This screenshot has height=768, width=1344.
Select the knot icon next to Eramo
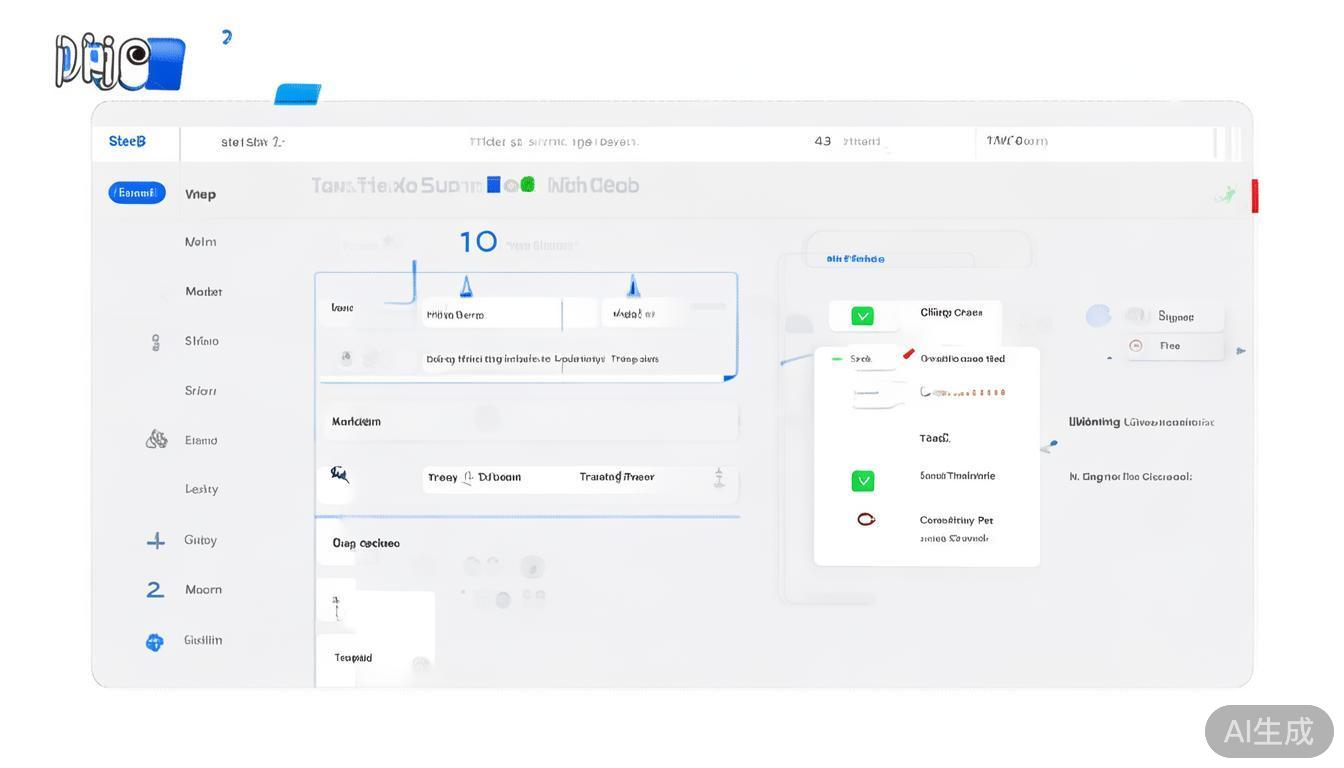[156, 439]
